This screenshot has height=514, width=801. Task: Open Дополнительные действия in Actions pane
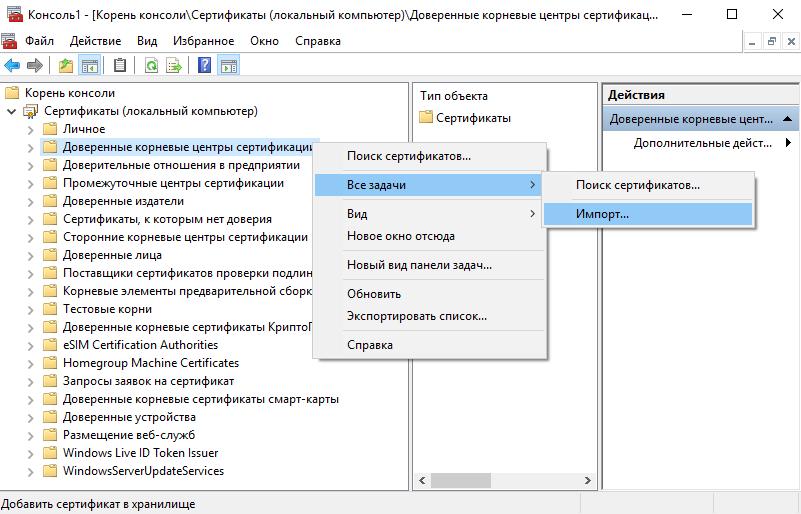pos(701,143)
